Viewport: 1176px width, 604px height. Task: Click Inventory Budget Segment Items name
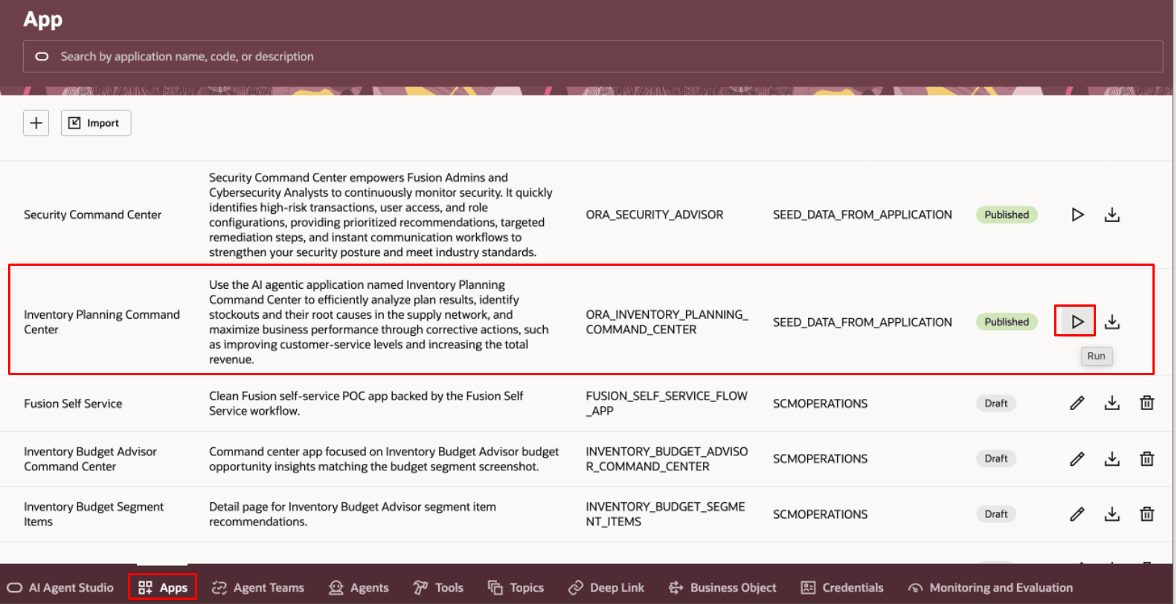point(94,514)
